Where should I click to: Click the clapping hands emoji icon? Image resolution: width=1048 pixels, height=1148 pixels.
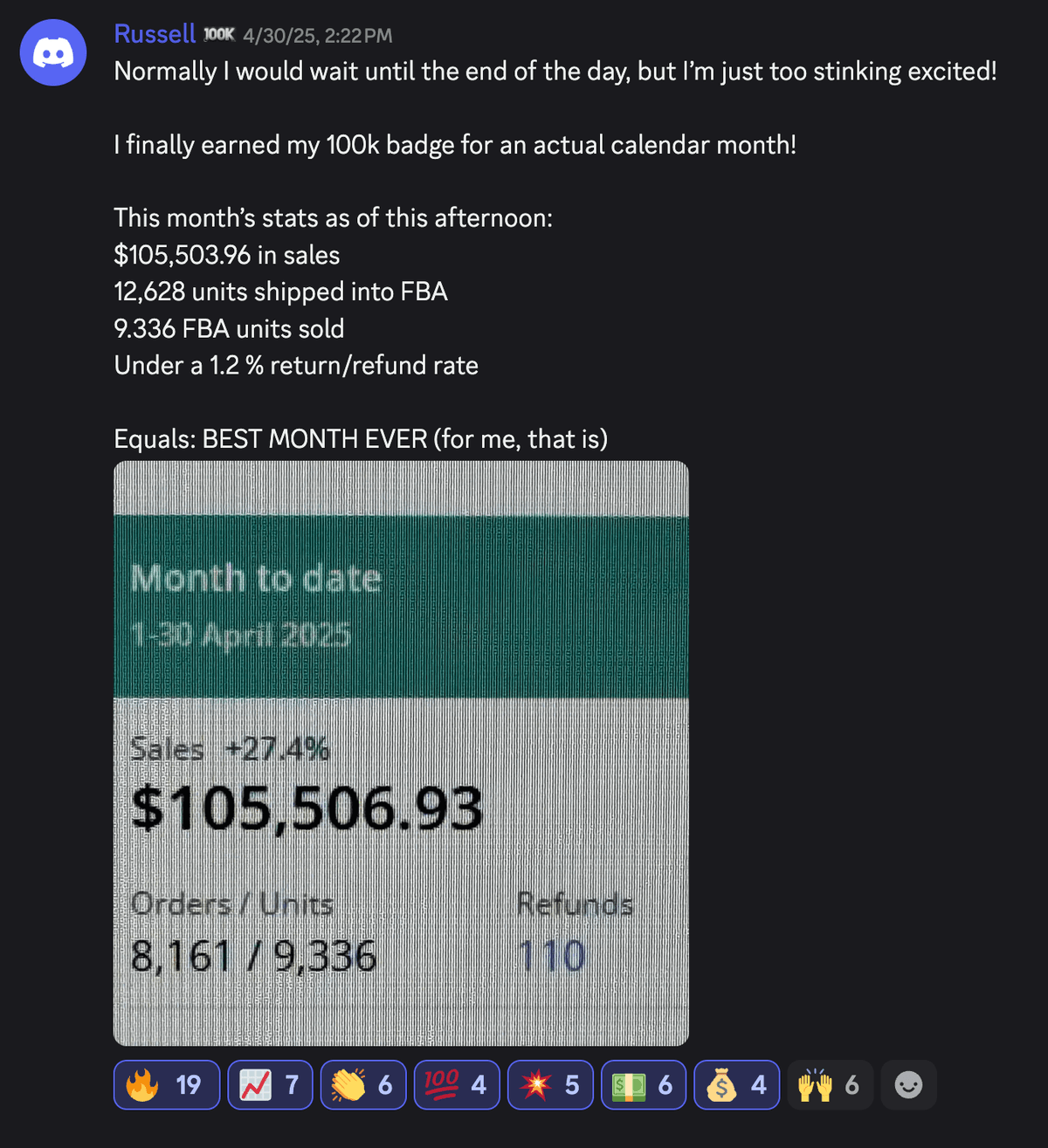click(x=348, y=1084)
